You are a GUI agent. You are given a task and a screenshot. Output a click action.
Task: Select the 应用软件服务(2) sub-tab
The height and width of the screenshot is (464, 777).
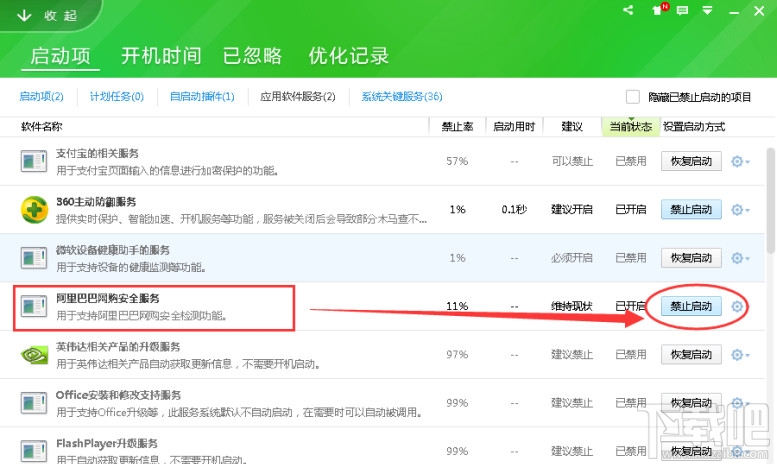click(x=298, y=96)
